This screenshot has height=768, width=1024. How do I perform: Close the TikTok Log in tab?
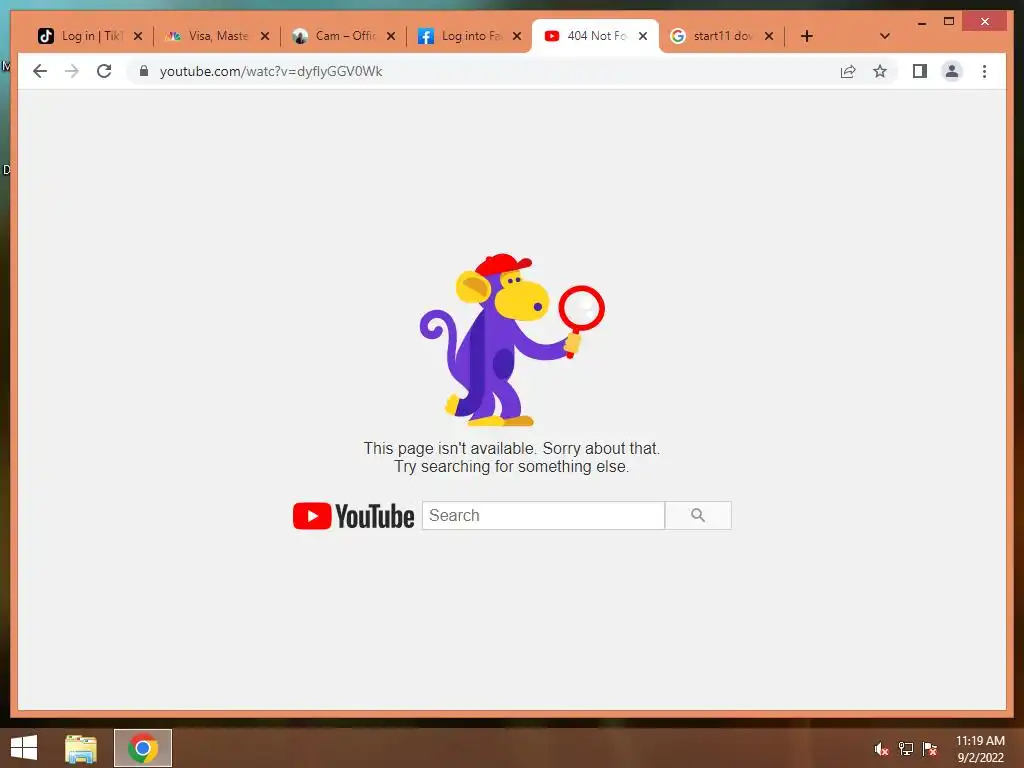pos(138,36)
